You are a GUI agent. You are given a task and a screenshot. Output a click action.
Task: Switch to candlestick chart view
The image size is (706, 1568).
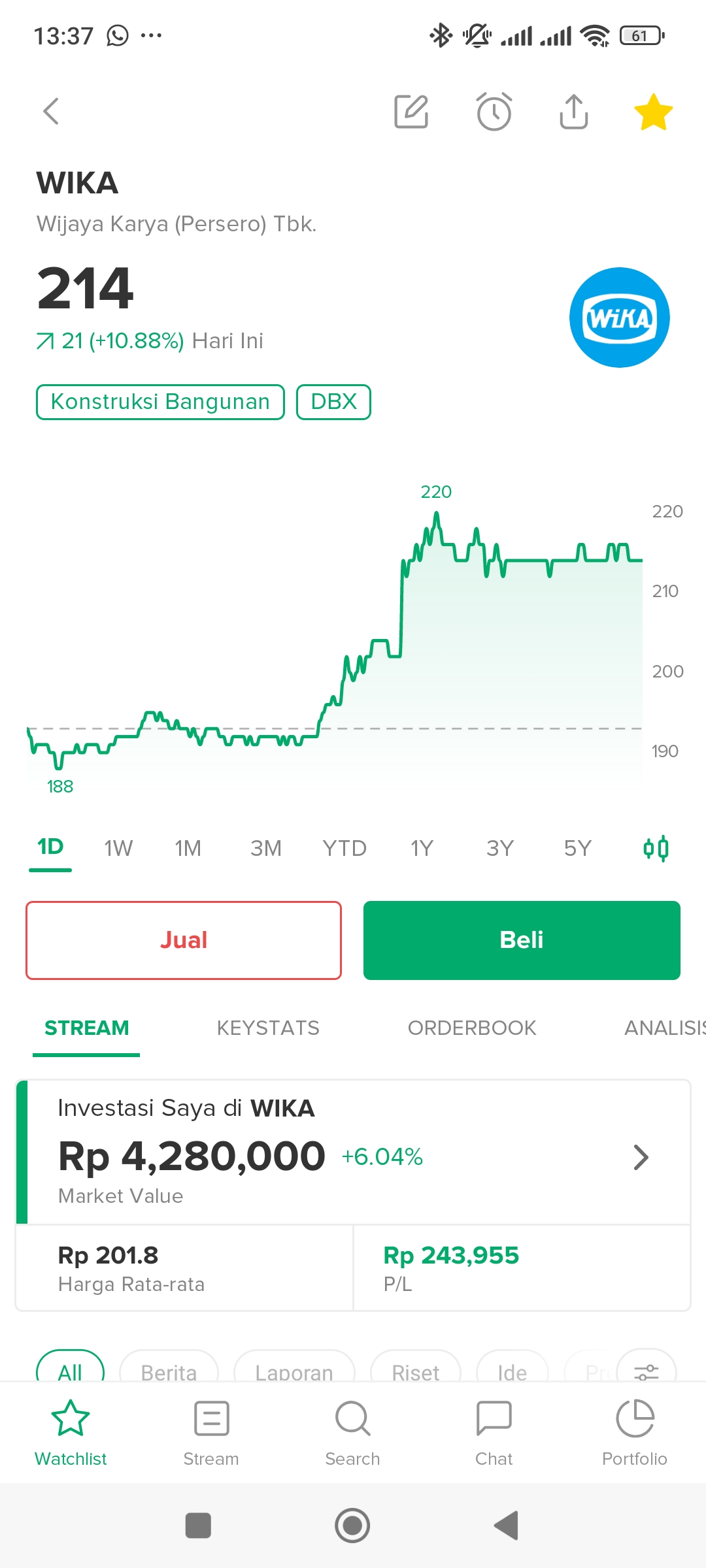click(x=656, y=849)
